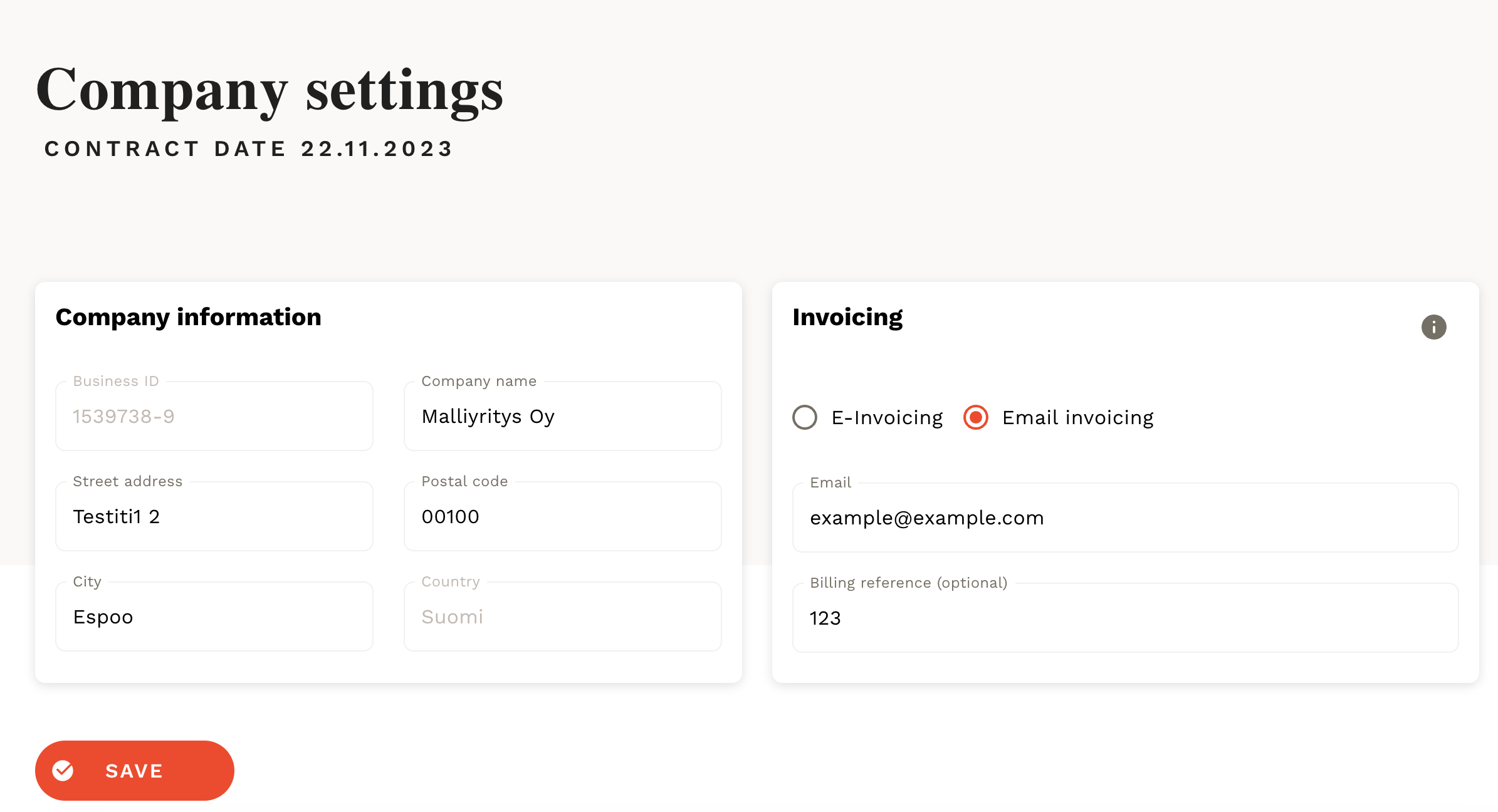
Task: Click the disabled Business ID field
Action: (x=214, y=416)
